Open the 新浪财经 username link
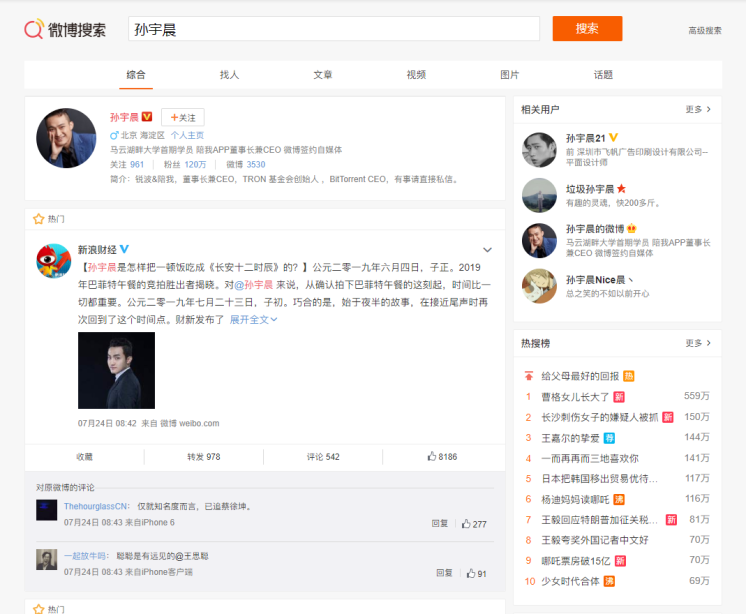Image resolution: width=746 pixels, height=614 pixels. point(97,250)
